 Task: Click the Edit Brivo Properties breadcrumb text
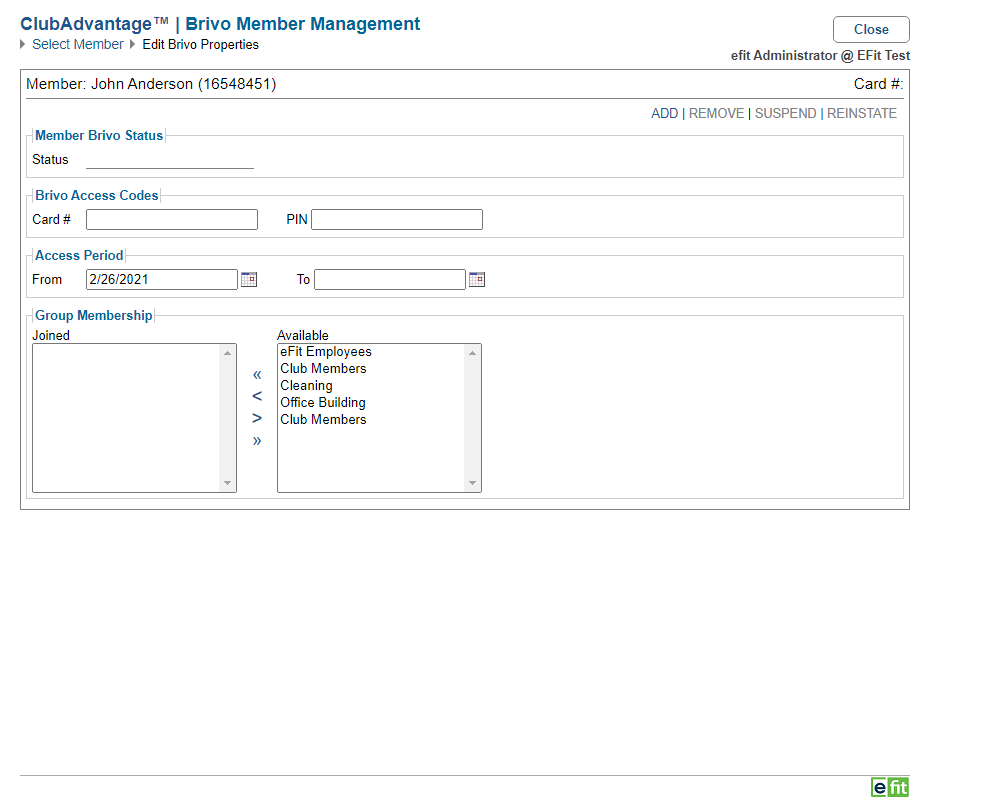pyautogui.click(x=201, y=45)
